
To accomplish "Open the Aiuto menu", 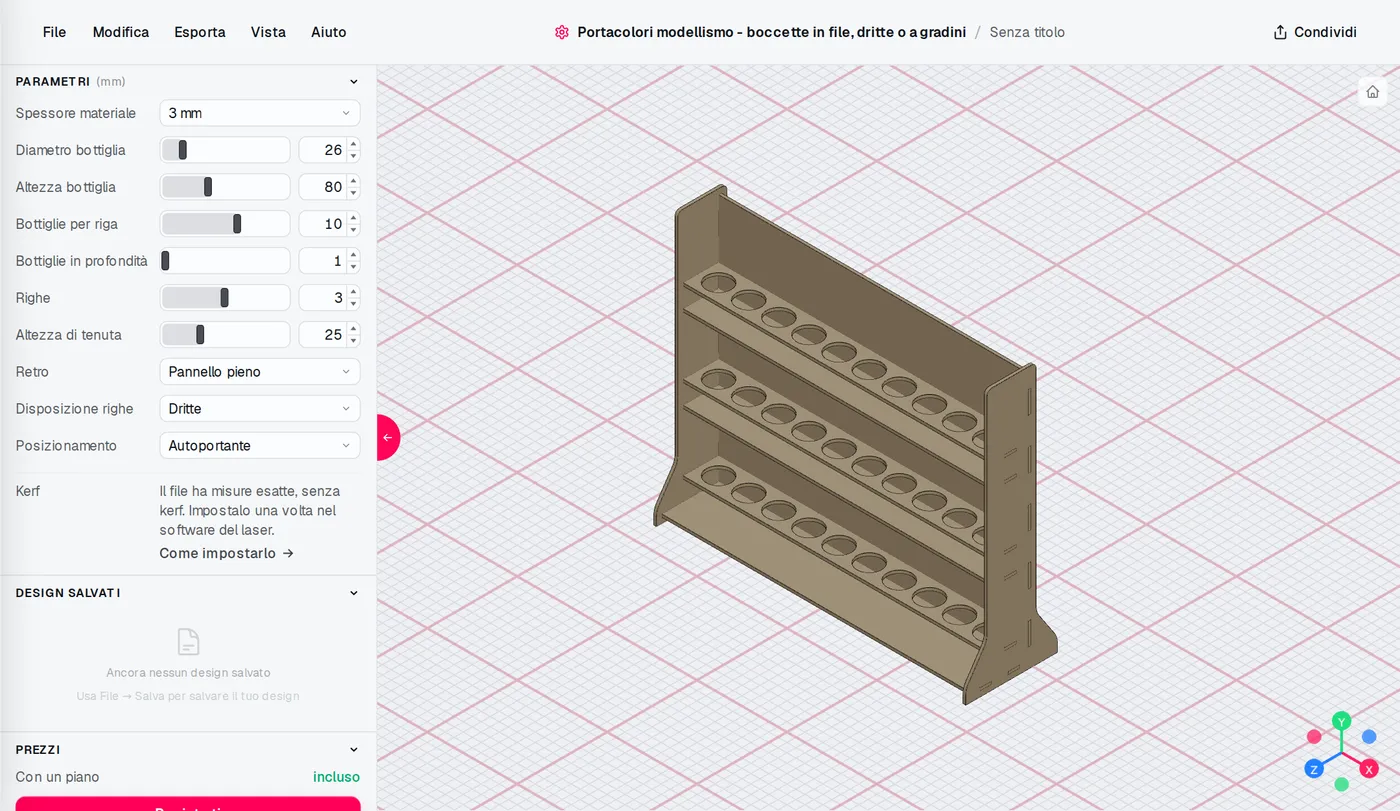I will pos(329,32).
